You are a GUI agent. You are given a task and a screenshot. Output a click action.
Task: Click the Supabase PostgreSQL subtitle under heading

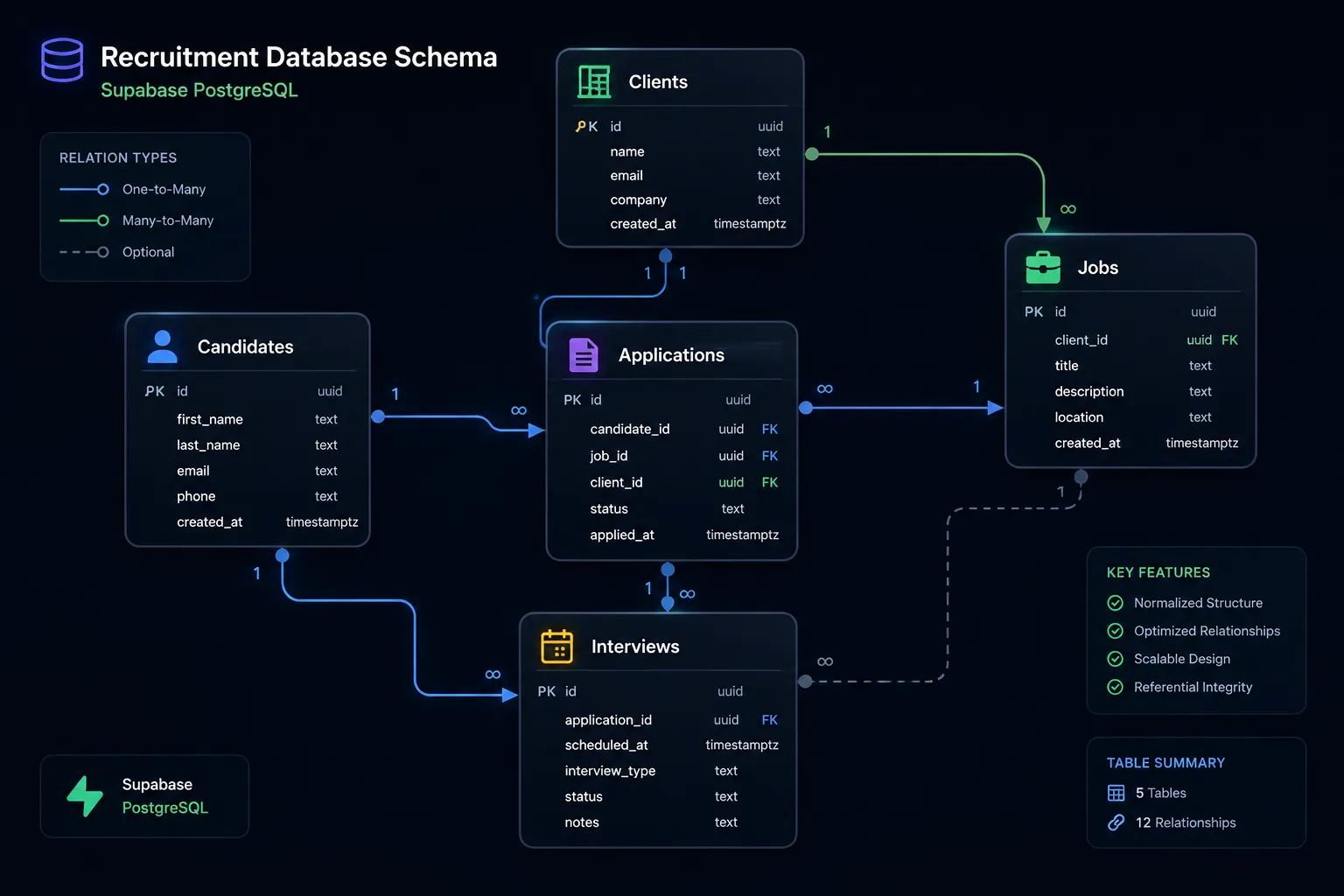[x=199, y=90]
